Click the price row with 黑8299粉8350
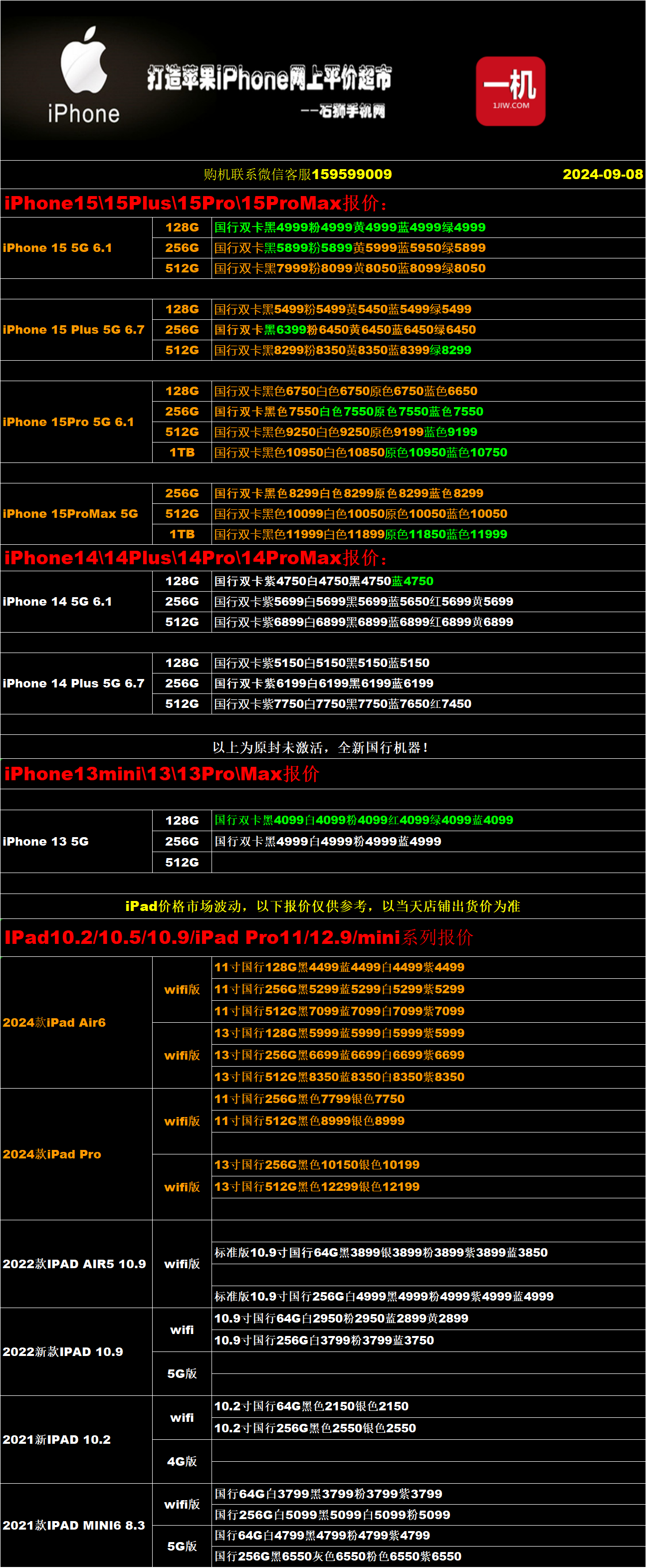 (428, 350)
